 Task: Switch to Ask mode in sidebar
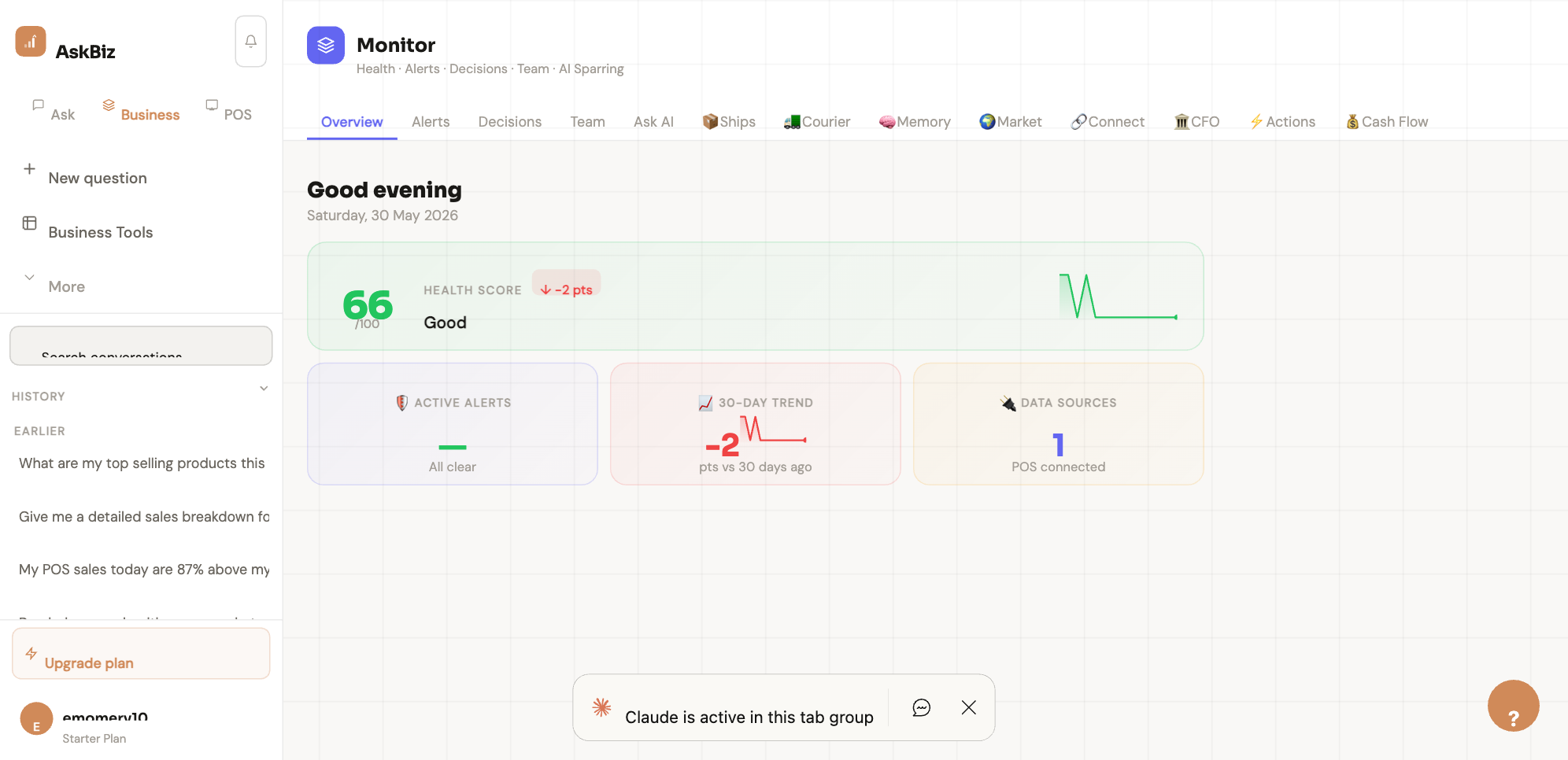54,109
